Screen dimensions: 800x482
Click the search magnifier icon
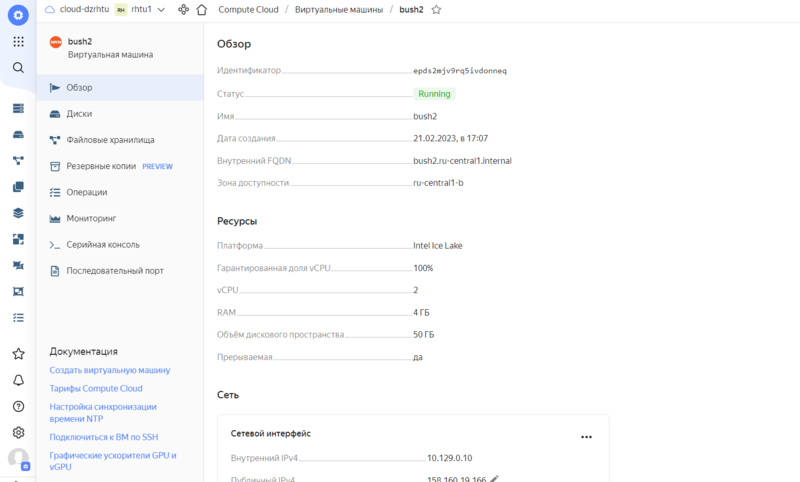point(18,68)
